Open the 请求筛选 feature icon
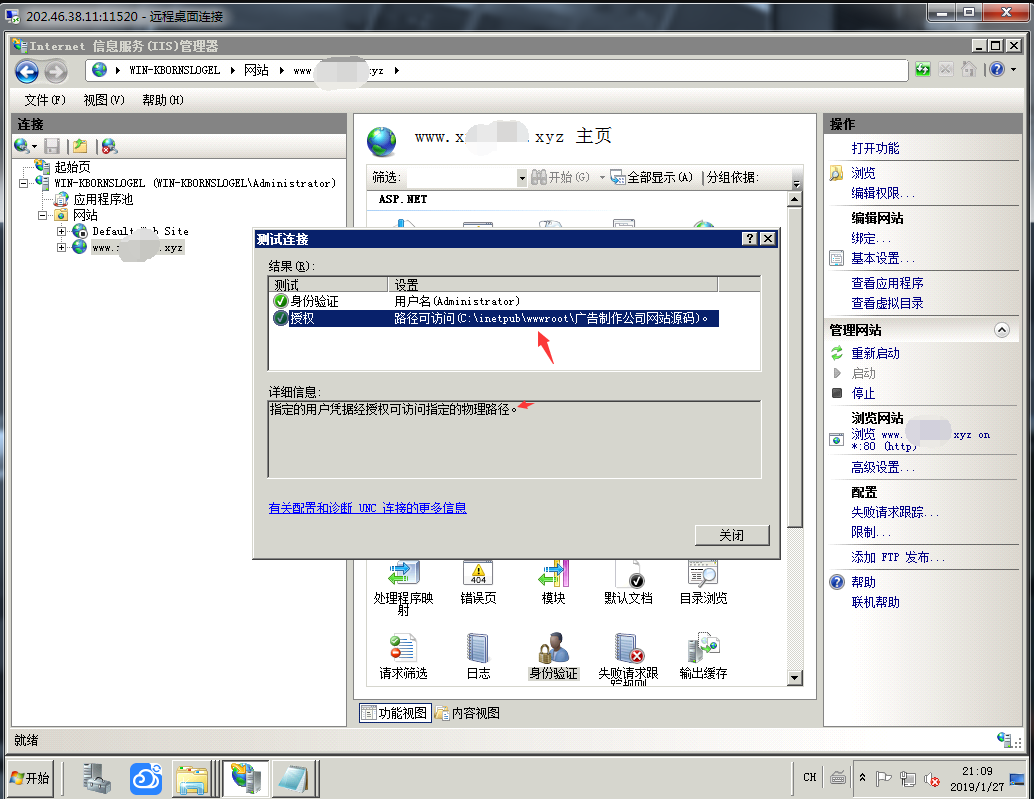The height and width of the screenshot is (799, 1034). (x=403, y=655)
